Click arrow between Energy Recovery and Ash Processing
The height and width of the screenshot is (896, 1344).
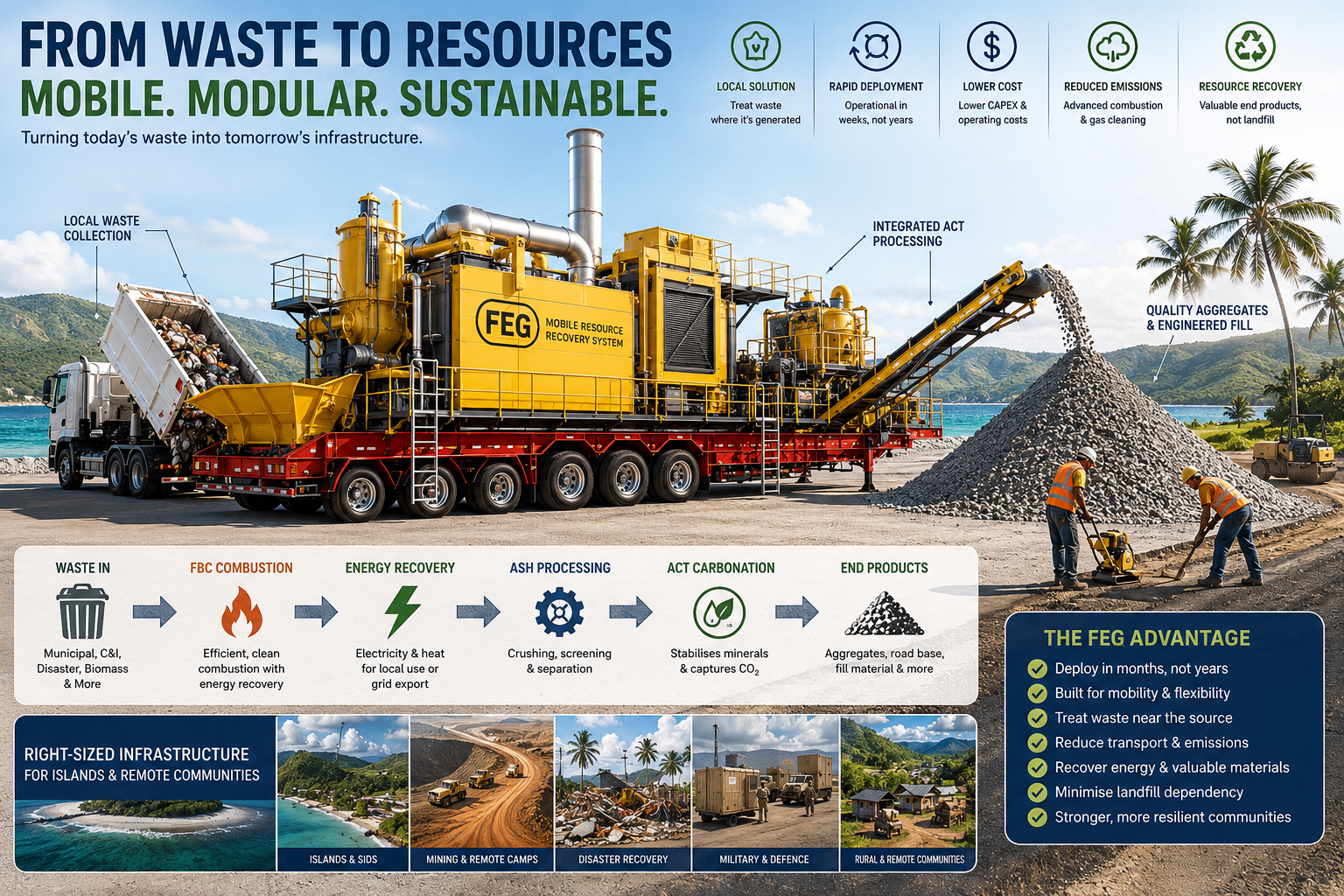[x=478, y=612]
